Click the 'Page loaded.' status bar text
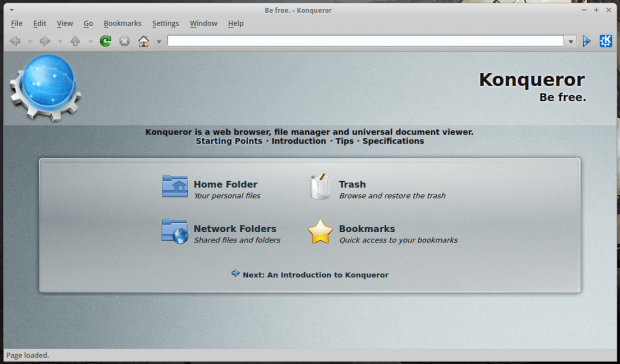620x364 pixels. (x=28, y=355)
